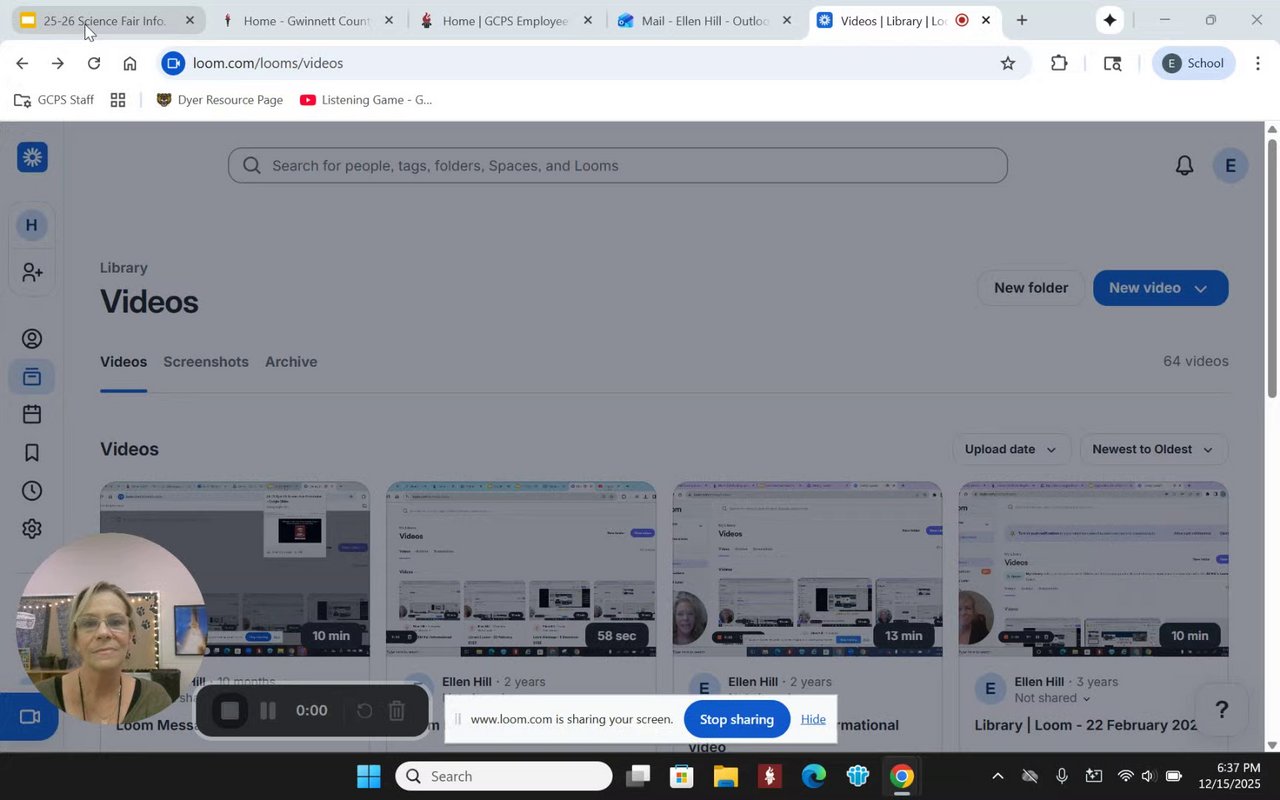Switch to Home - Gwinnett County browser tab
The height and width of the screenshot is (800, 1280).
coord(308,20)
